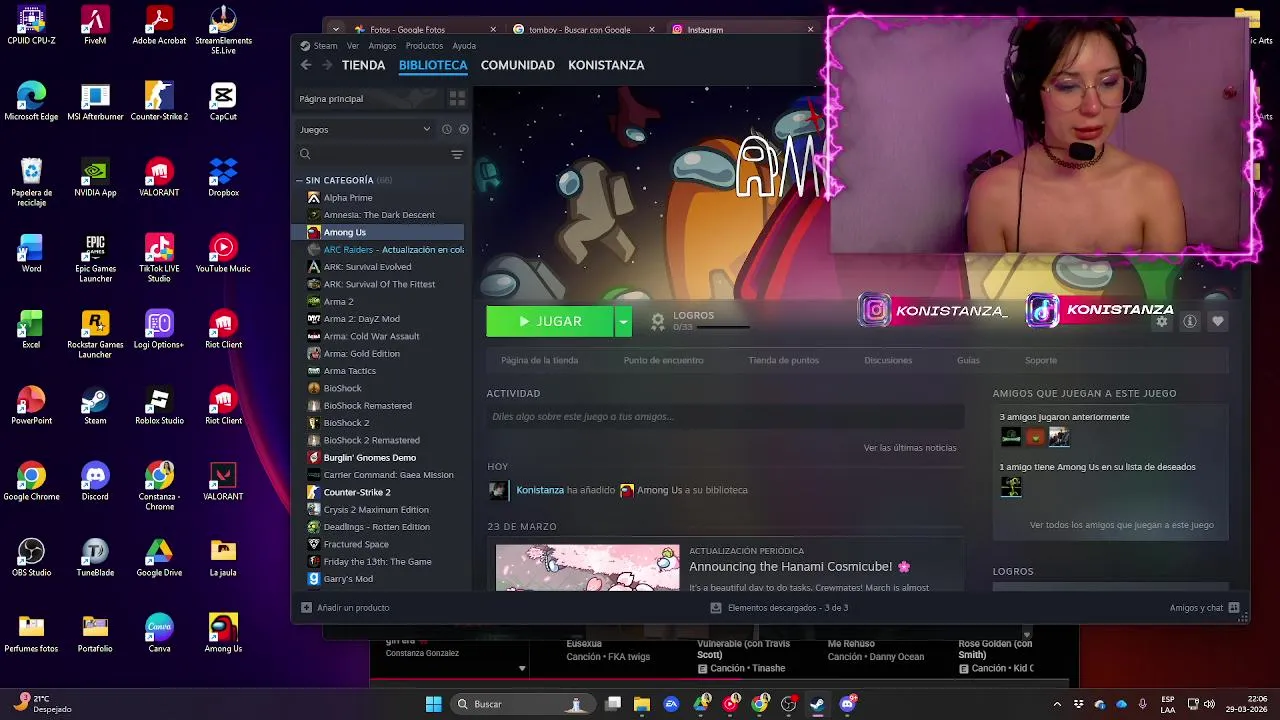This screenshot has width=1280, height=720.
Task: Select Arma 2: DayZ Mod
Action: pyautogui.click(x=361, y=319)
